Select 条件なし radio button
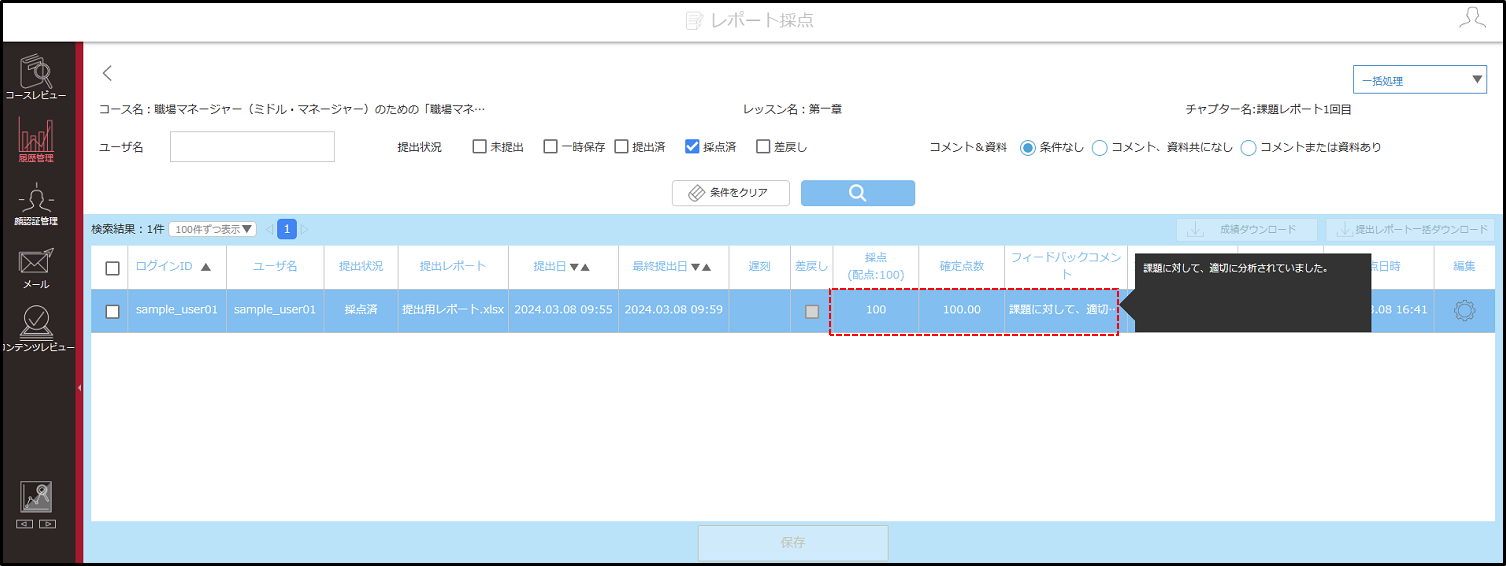The image size is (1506, 566). tap(1027, 148)
